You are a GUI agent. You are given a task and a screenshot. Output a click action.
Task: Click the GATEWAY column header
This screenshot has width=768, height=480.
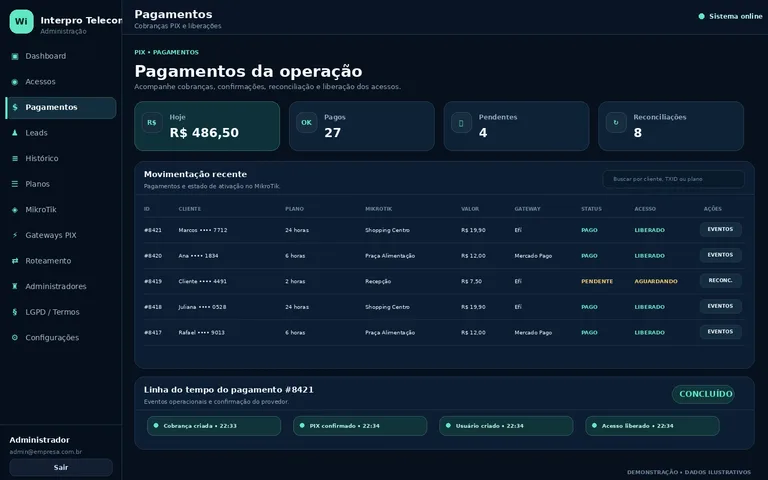point(527,209)
